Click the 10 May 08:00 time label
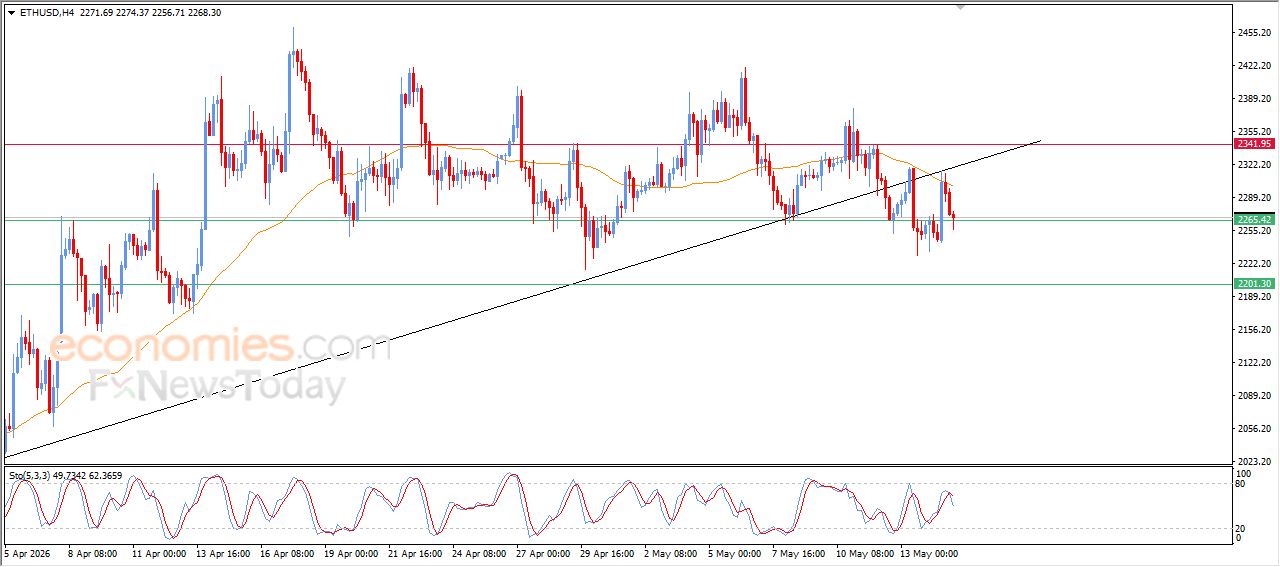 tap(864, 552)
